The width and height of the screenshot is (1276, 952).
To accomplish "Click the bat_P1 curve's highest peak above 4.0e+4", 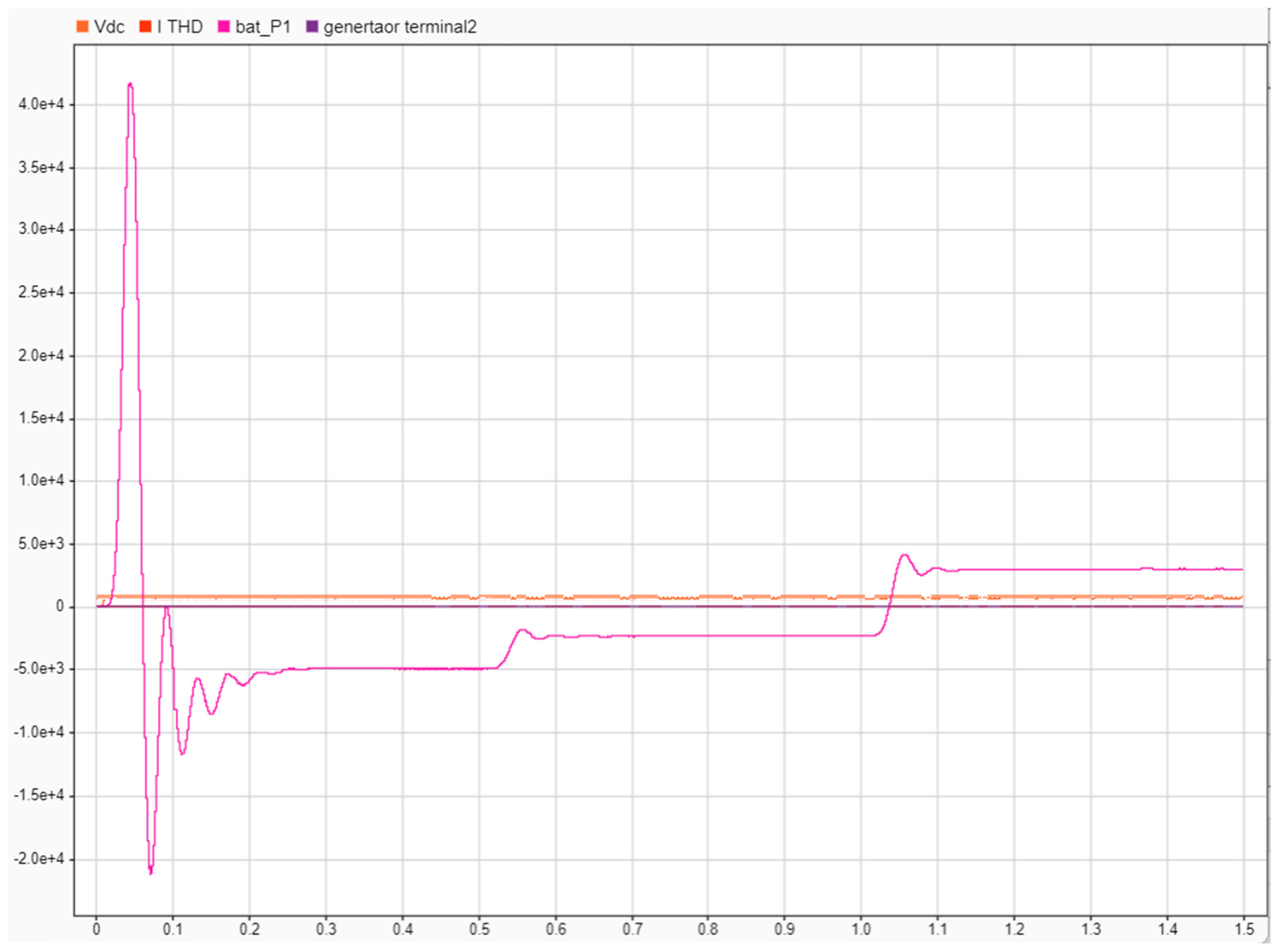I will point(130,84).
